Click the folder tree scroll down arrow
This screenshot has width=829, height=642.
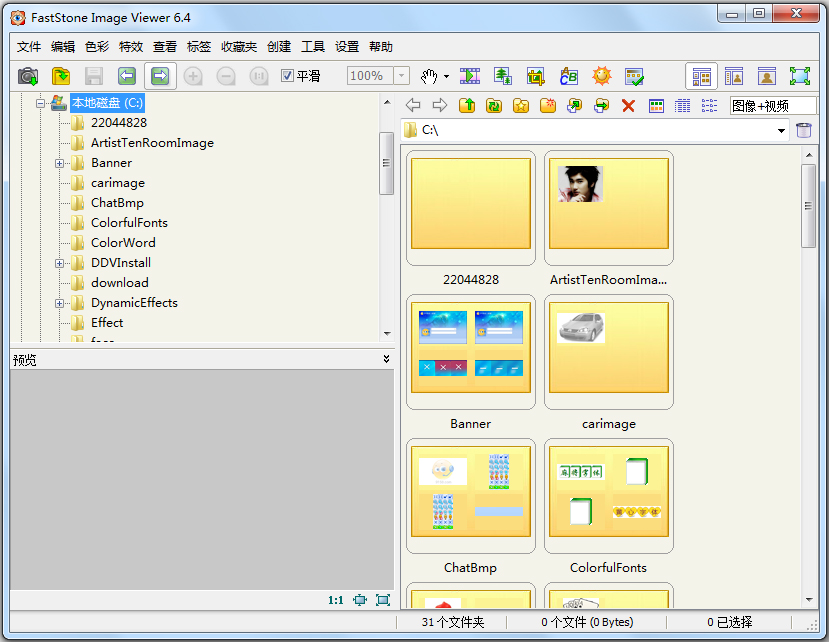(x=387, y=334)
